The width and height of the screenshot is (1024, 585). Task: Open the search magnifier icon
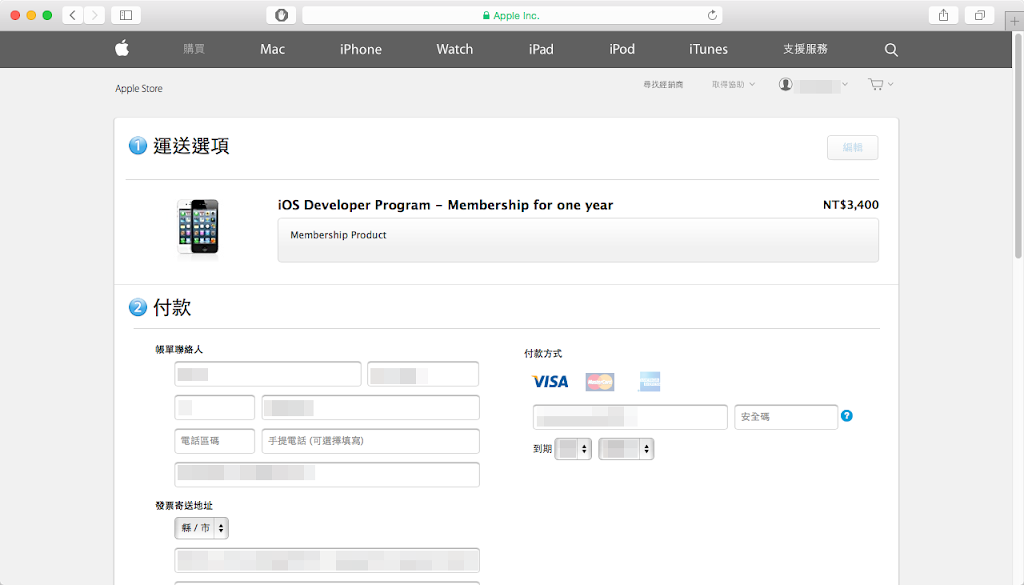tap(891, 50)
